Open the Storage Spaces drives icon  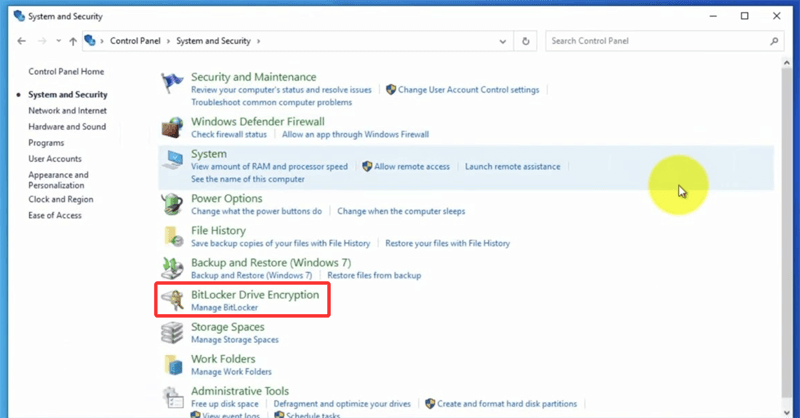172,333
